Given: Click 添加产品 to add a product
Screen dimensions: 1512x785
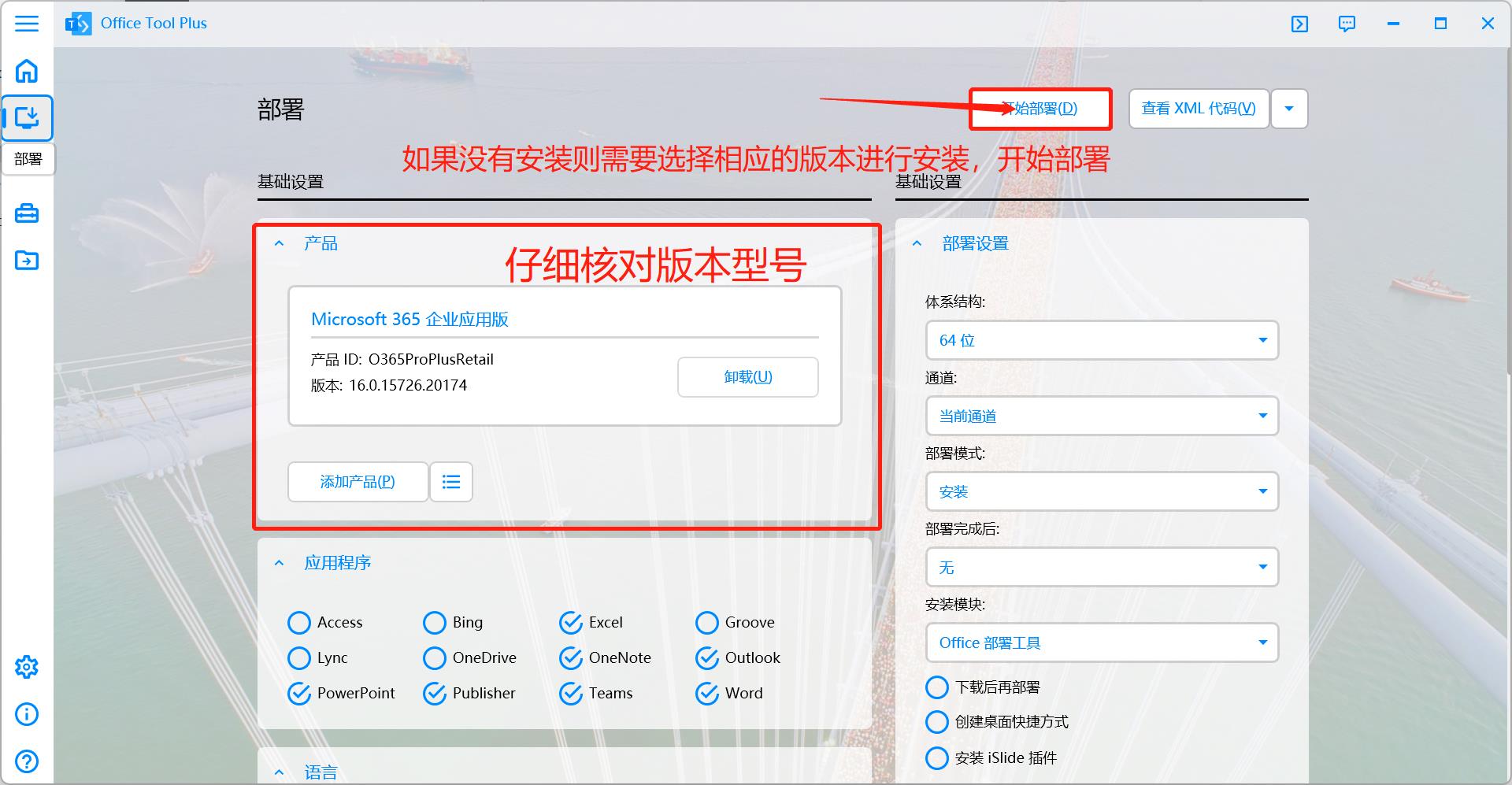Looking at the screenshot, I should pos(358,481).
